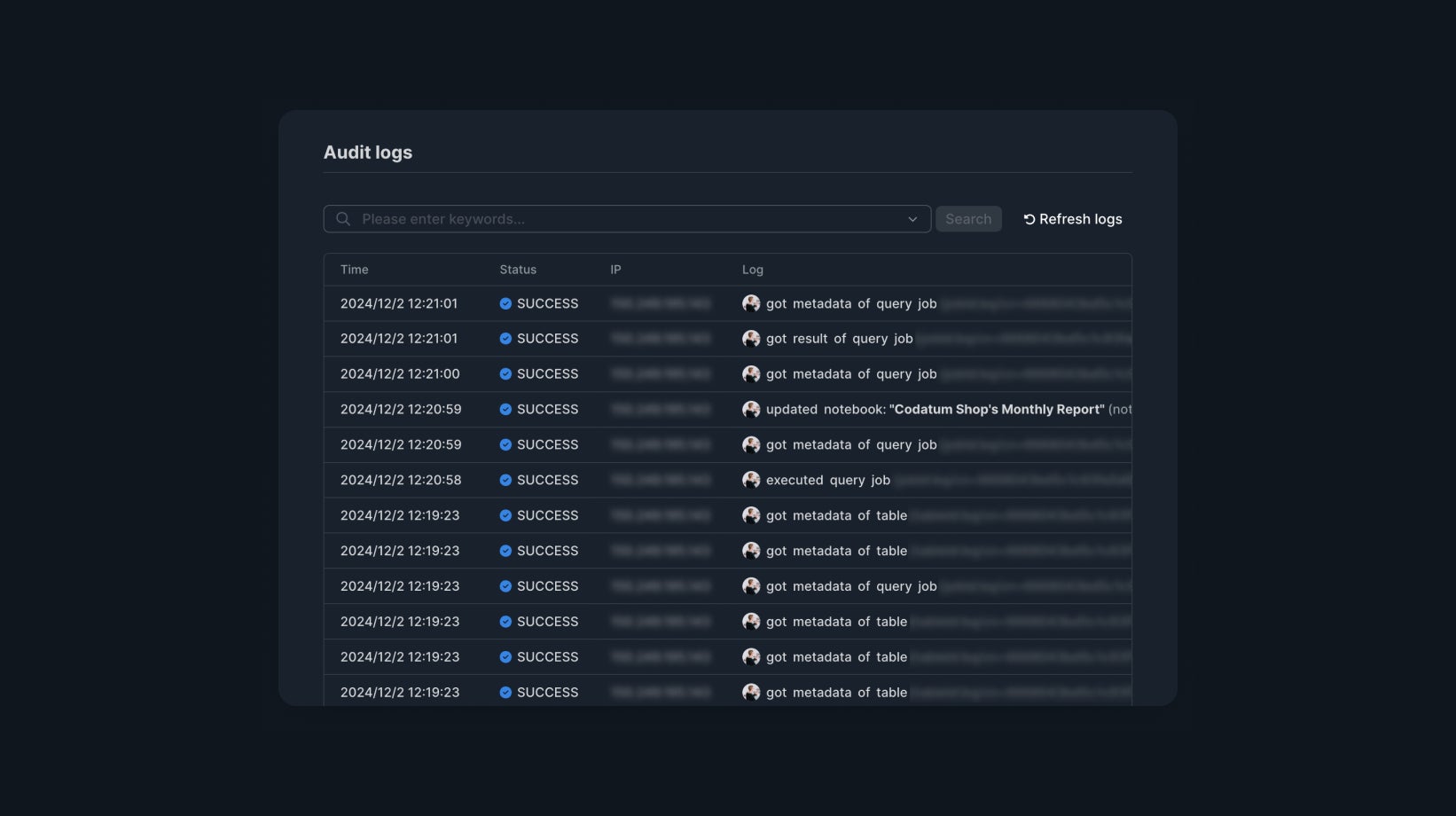Click user avatar on executed query job row
Viewport: 1456px width, 816px height.
coord(751,480)
